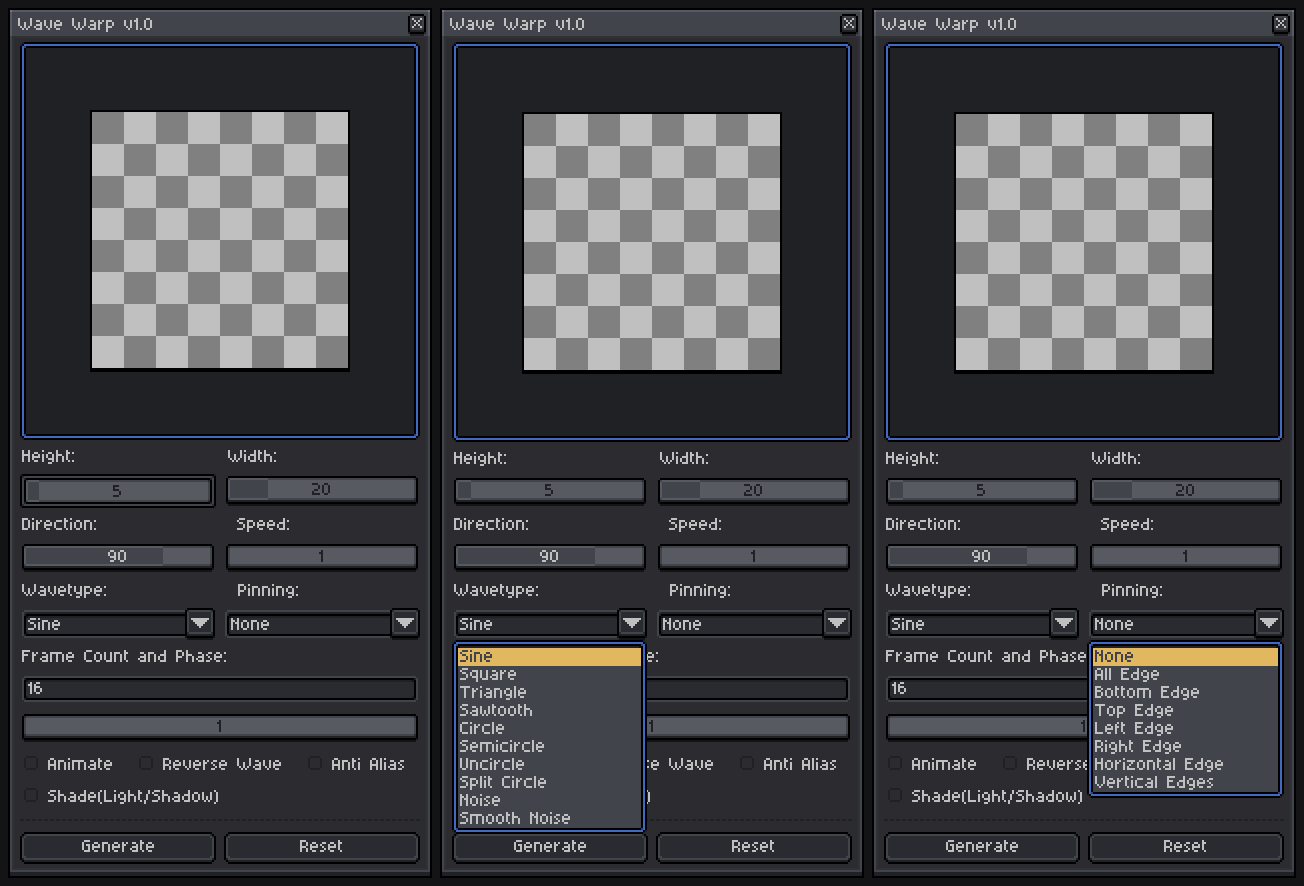Pick Uncircle wavetype

[549, 764]
